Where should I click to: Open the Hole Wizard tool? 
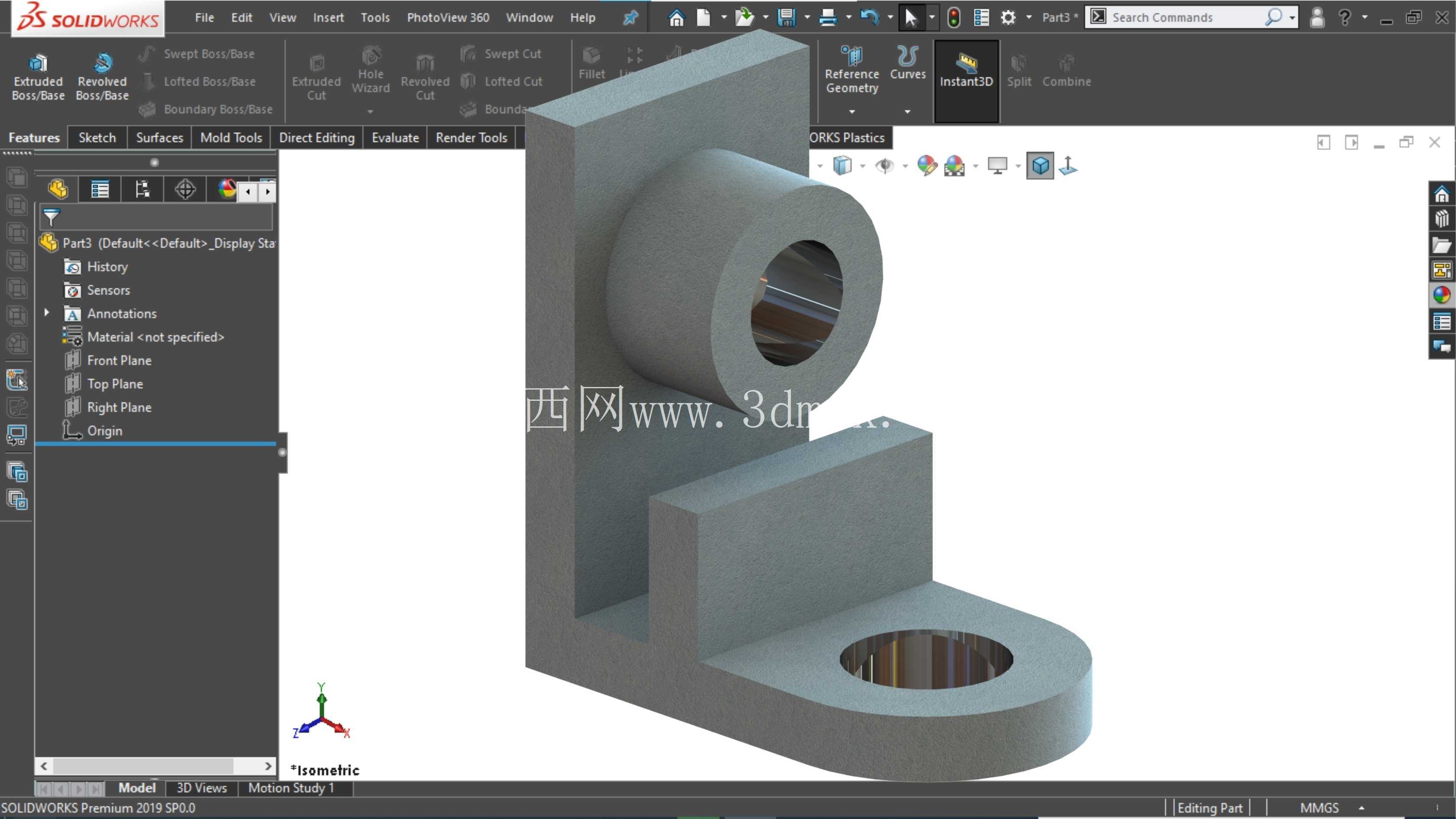tap(371, 70)
